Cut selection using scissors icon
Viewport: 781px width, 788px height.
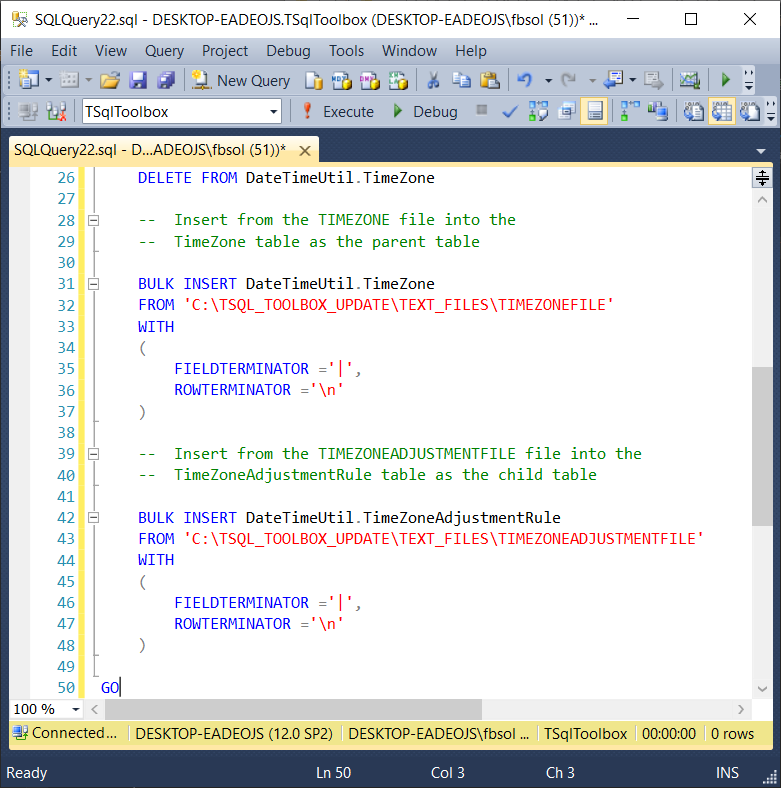click(x=433, y=80)
